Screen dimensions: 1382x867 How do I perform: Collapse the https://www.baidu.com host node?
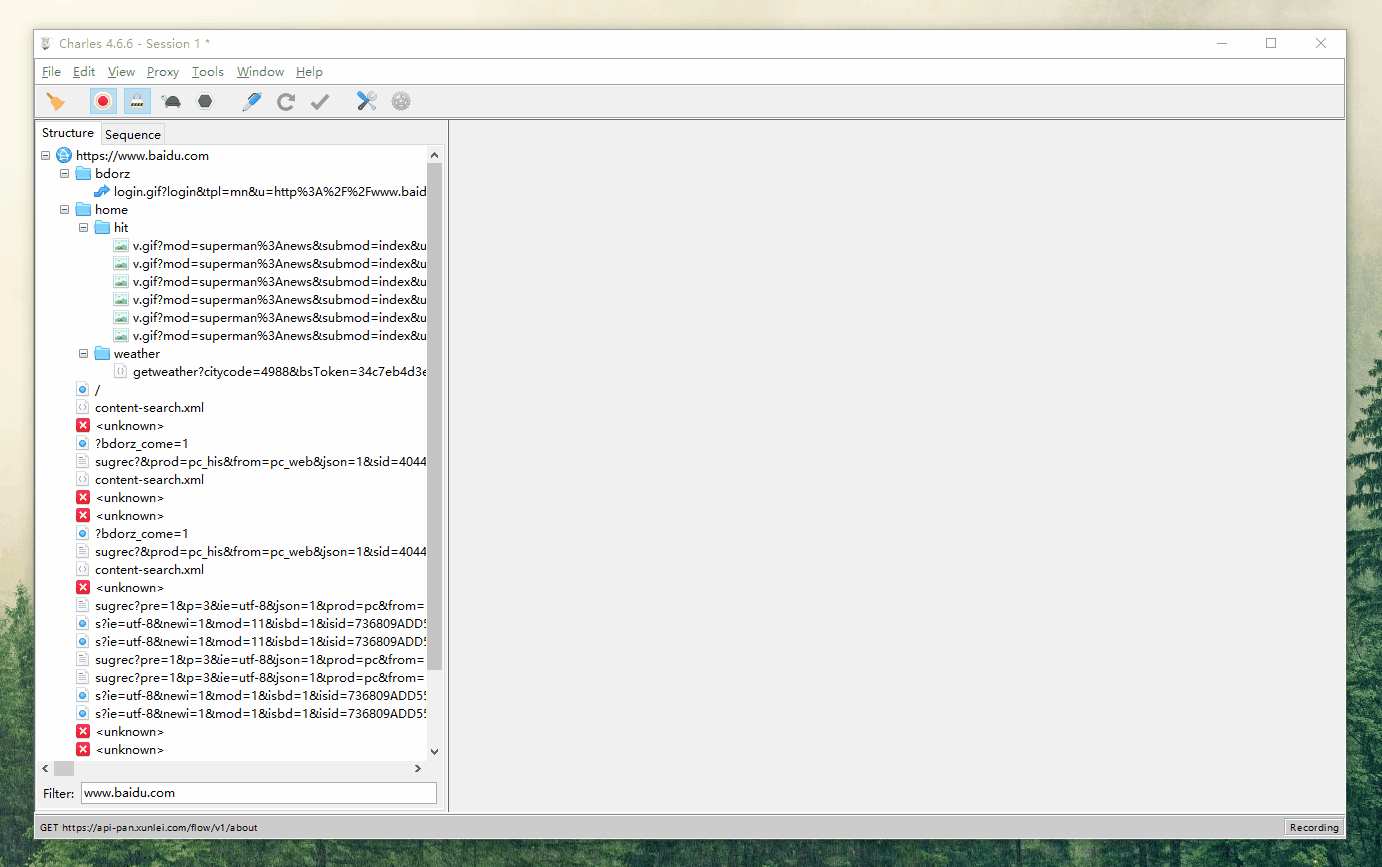(x=46, y=155)
